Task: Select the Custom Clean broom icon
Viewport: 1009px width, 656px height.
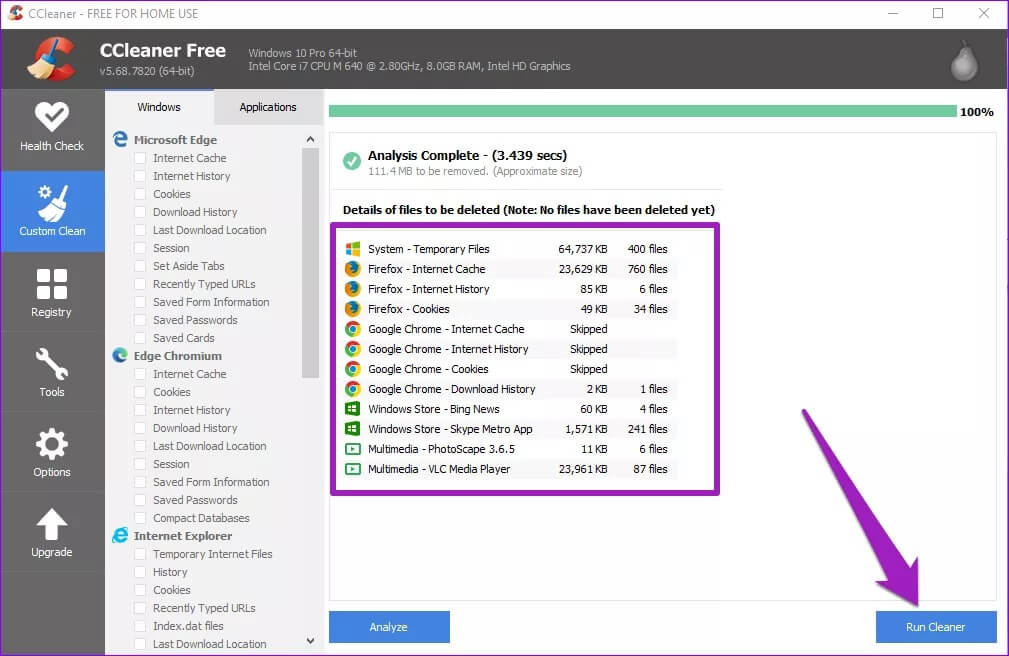Action: (52, 202)
